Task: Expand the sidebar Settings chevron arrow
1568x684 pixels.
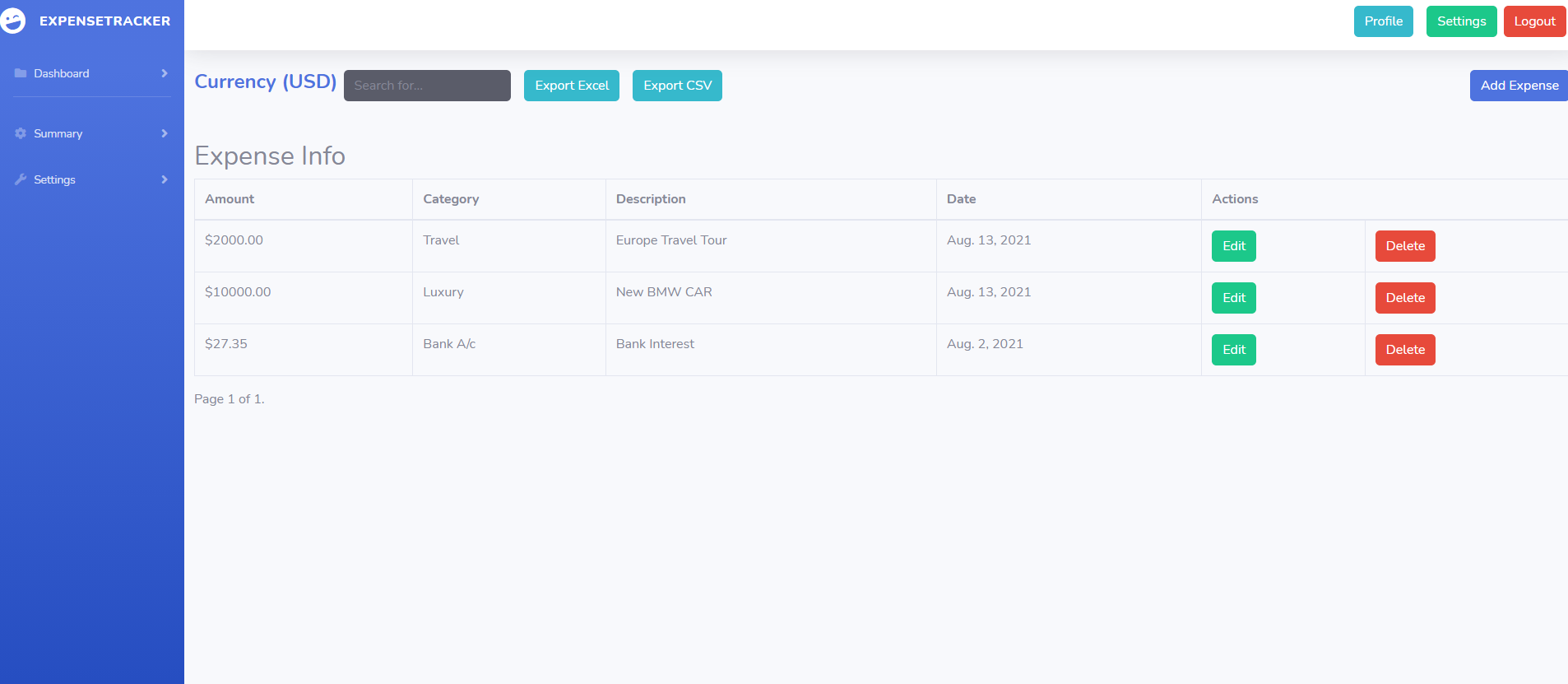Action: [x=165, y=179]
